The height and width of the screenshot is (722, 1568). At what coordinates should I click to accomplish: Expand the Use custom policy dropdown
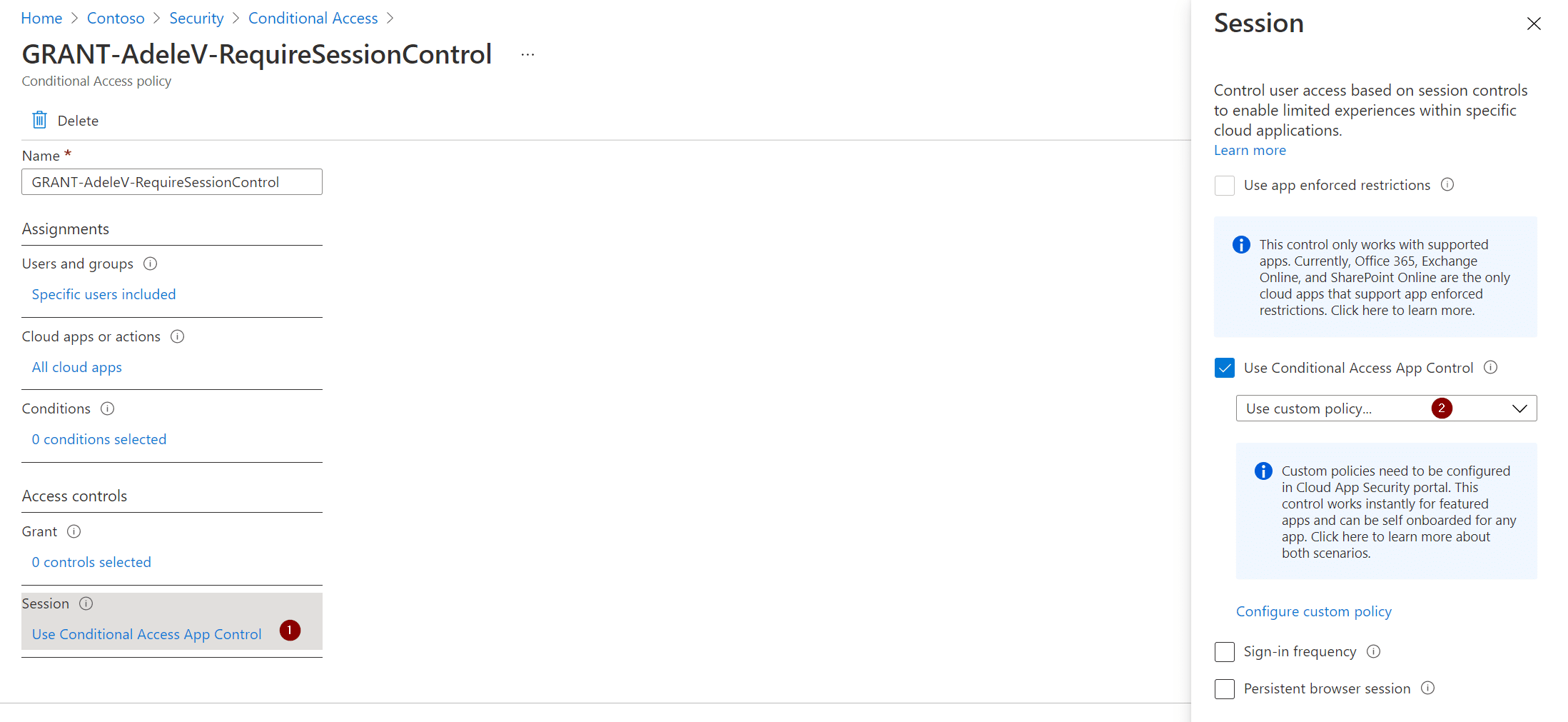pos(1386,408)
